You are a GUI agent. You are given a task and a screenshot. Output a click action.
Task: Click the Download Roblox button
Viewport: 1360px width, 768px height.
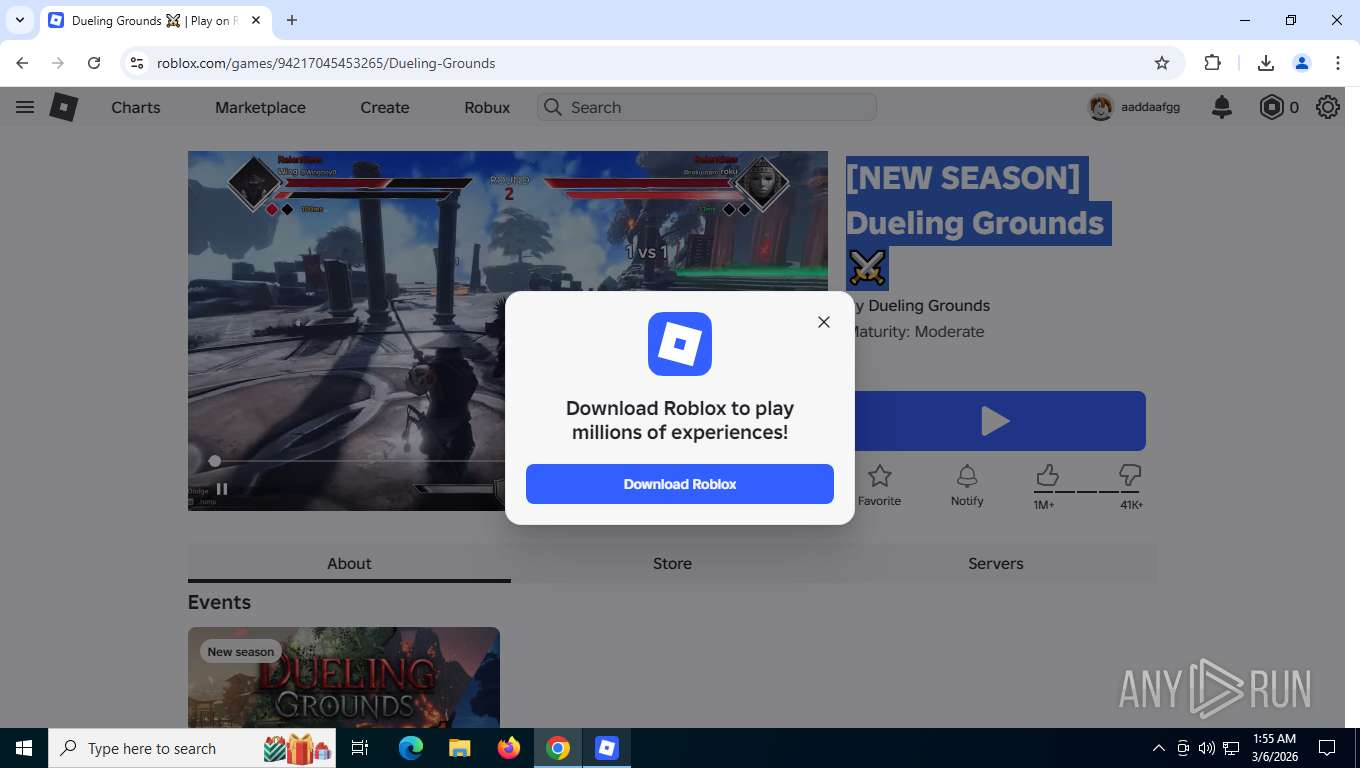680,484
